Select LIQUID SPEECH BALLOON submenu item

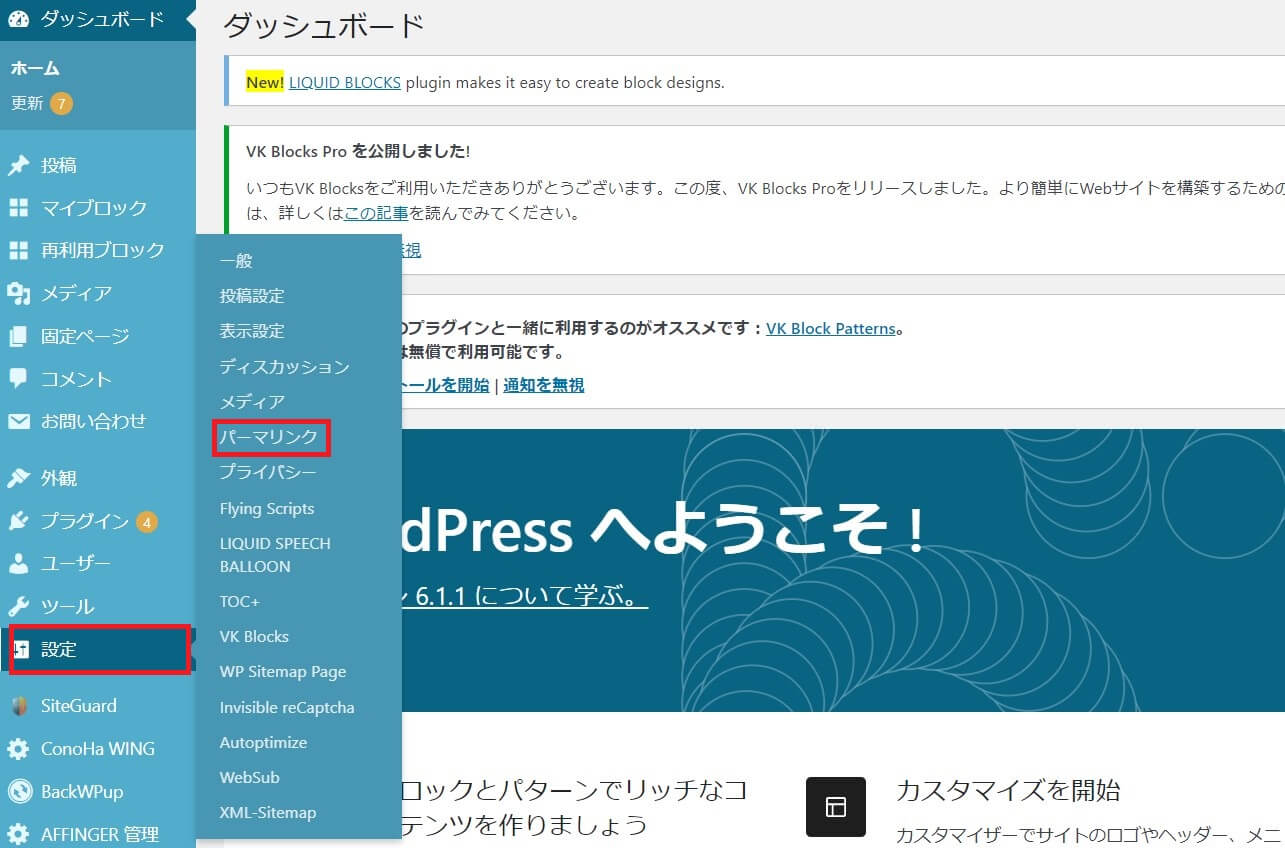(x=275, y=555)
